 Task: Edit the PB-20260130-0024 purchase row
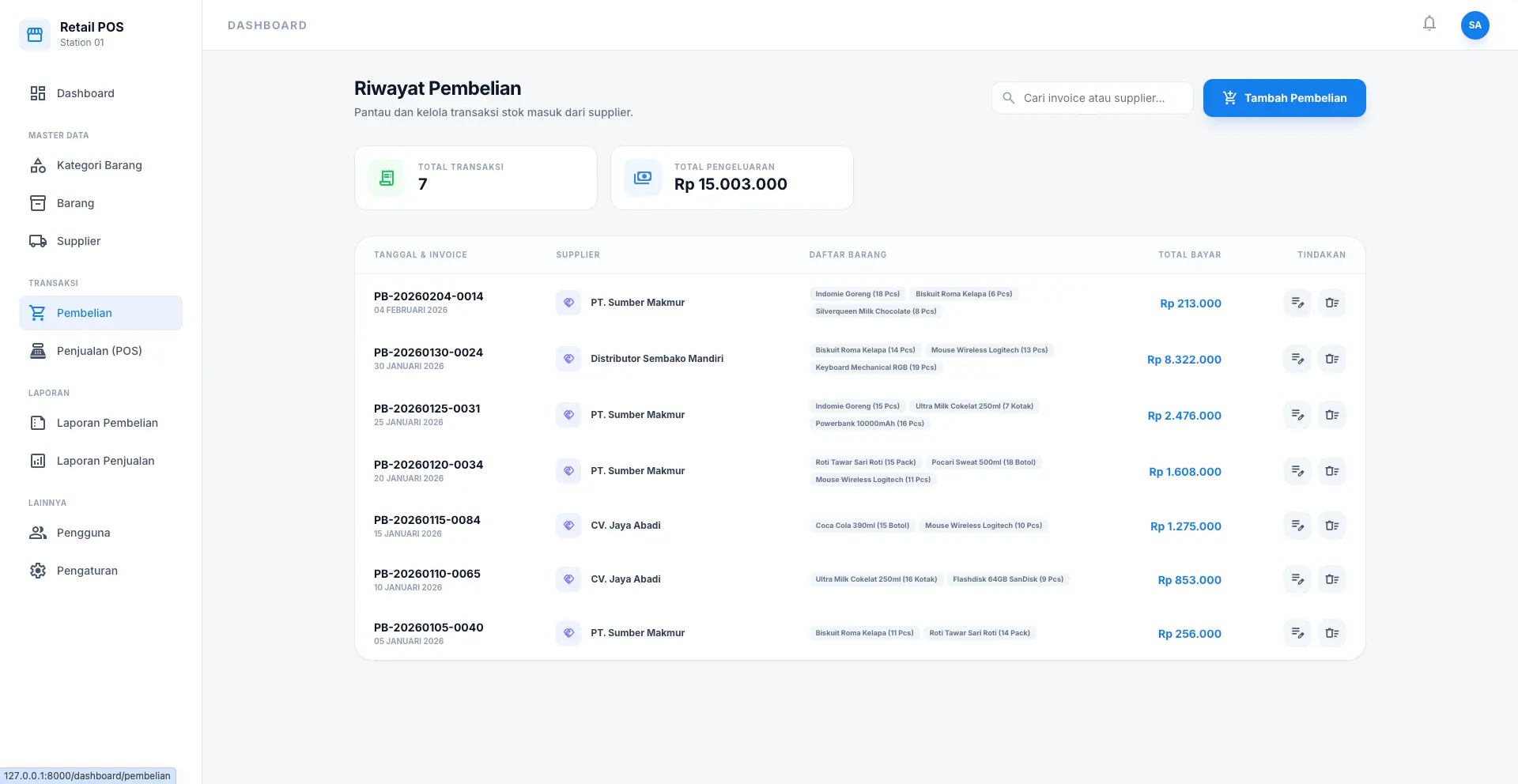[1297, 359]
